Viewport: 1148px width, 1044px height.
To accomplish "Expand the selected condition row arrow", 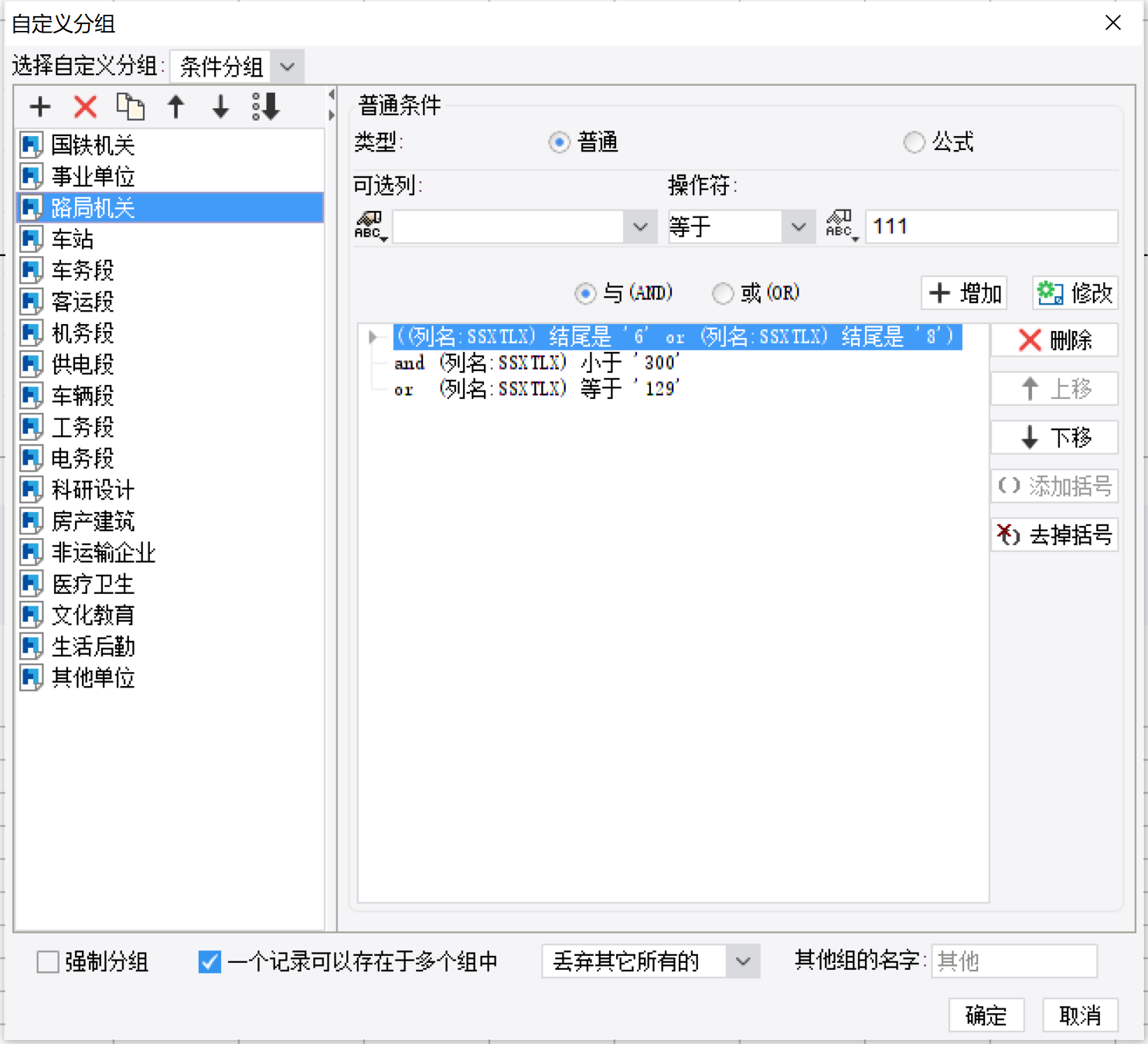I will (x=373, y=336).
